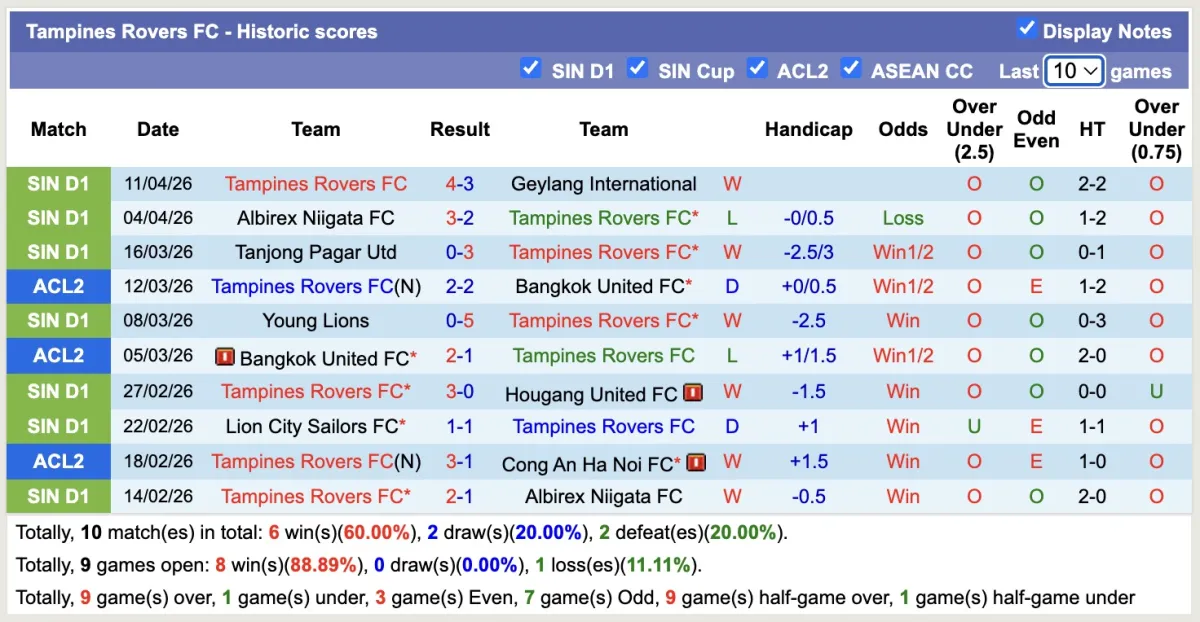Click Albirex Niigata FC on 04/04/26 row

click(x=316, y=218)
